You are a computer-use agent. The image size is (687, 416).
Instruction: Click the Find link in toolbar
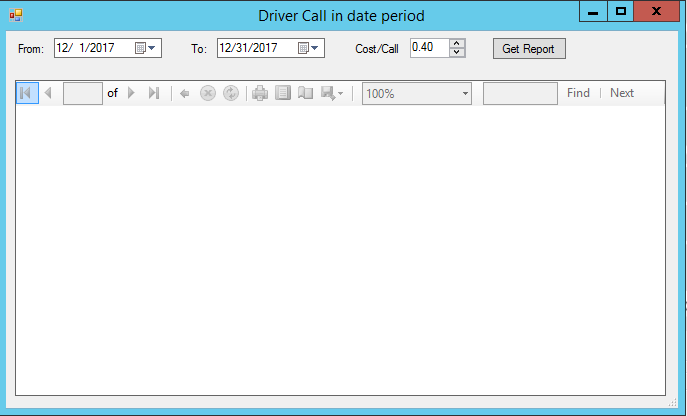tap(578, 93)
